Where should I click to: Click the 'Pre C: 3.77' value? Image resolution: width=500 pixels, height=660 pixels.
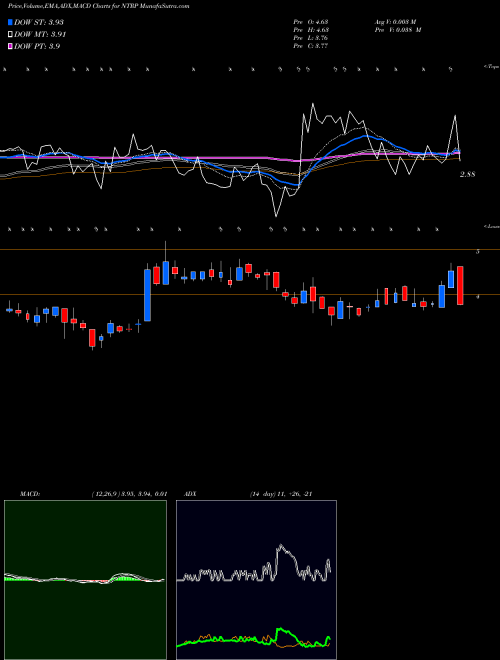tap(311, 46)
